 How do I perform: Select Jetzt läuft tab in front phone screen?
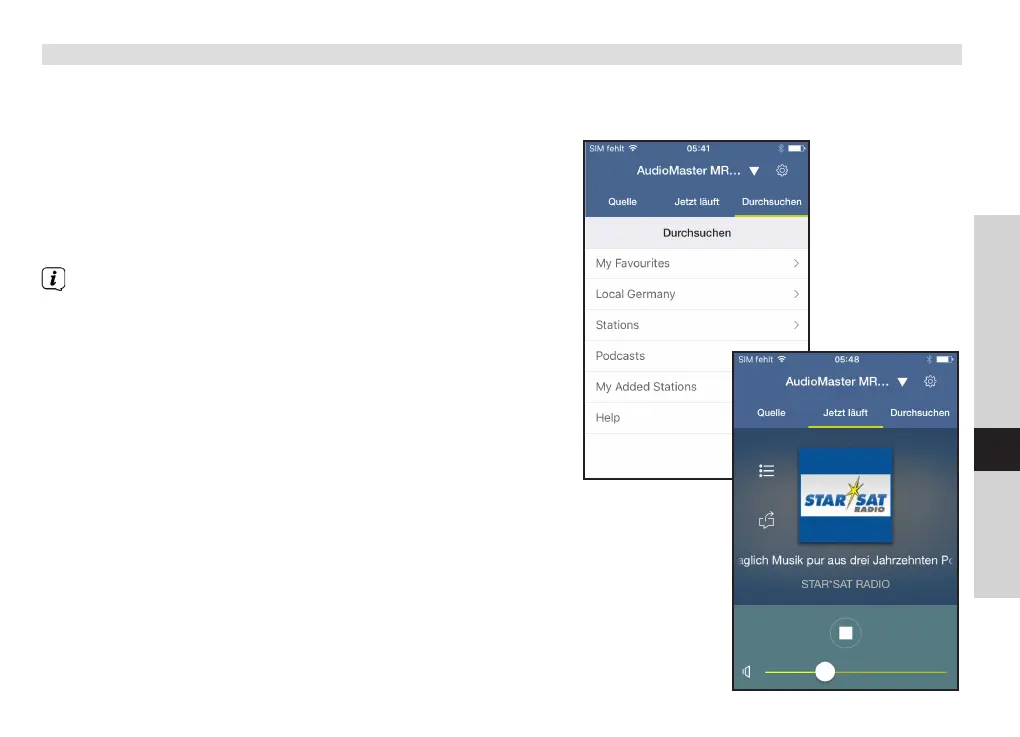click(845, 412)
